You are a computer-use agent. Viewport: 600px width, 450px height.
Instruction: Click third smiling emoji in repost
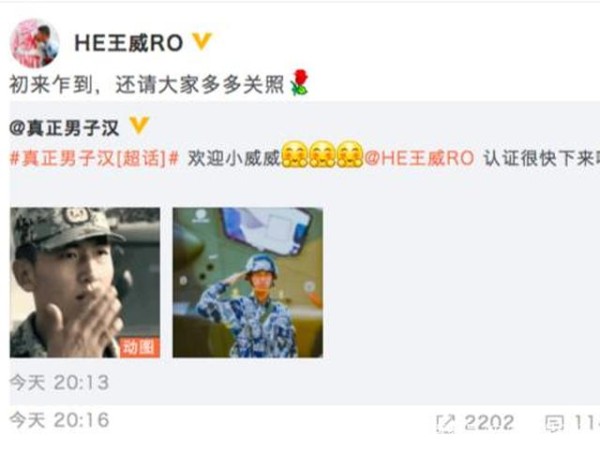click(x=350, y=154)
